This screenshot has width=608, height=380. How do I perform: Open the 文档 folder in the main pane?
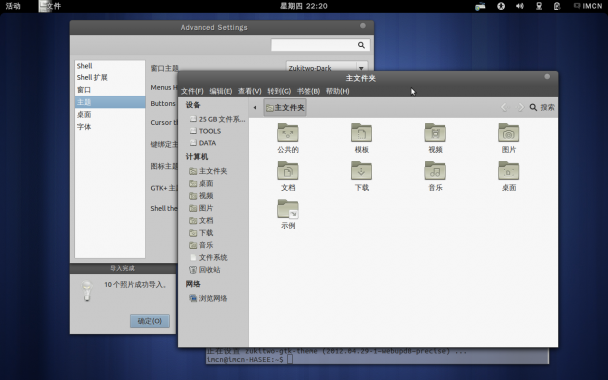tap(288, 171)
